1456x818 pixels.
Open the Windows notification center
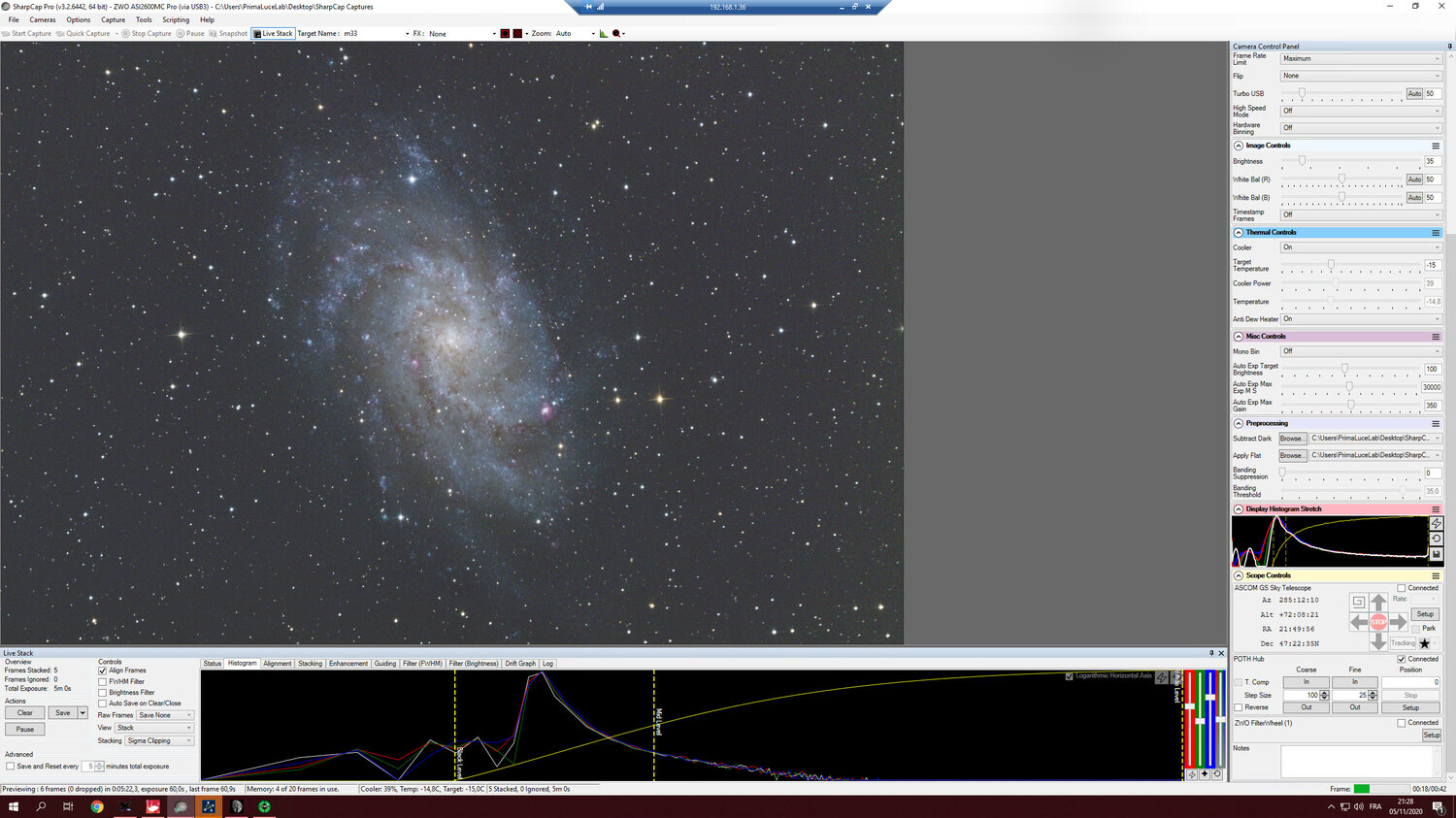click(x=1439, y=806)
